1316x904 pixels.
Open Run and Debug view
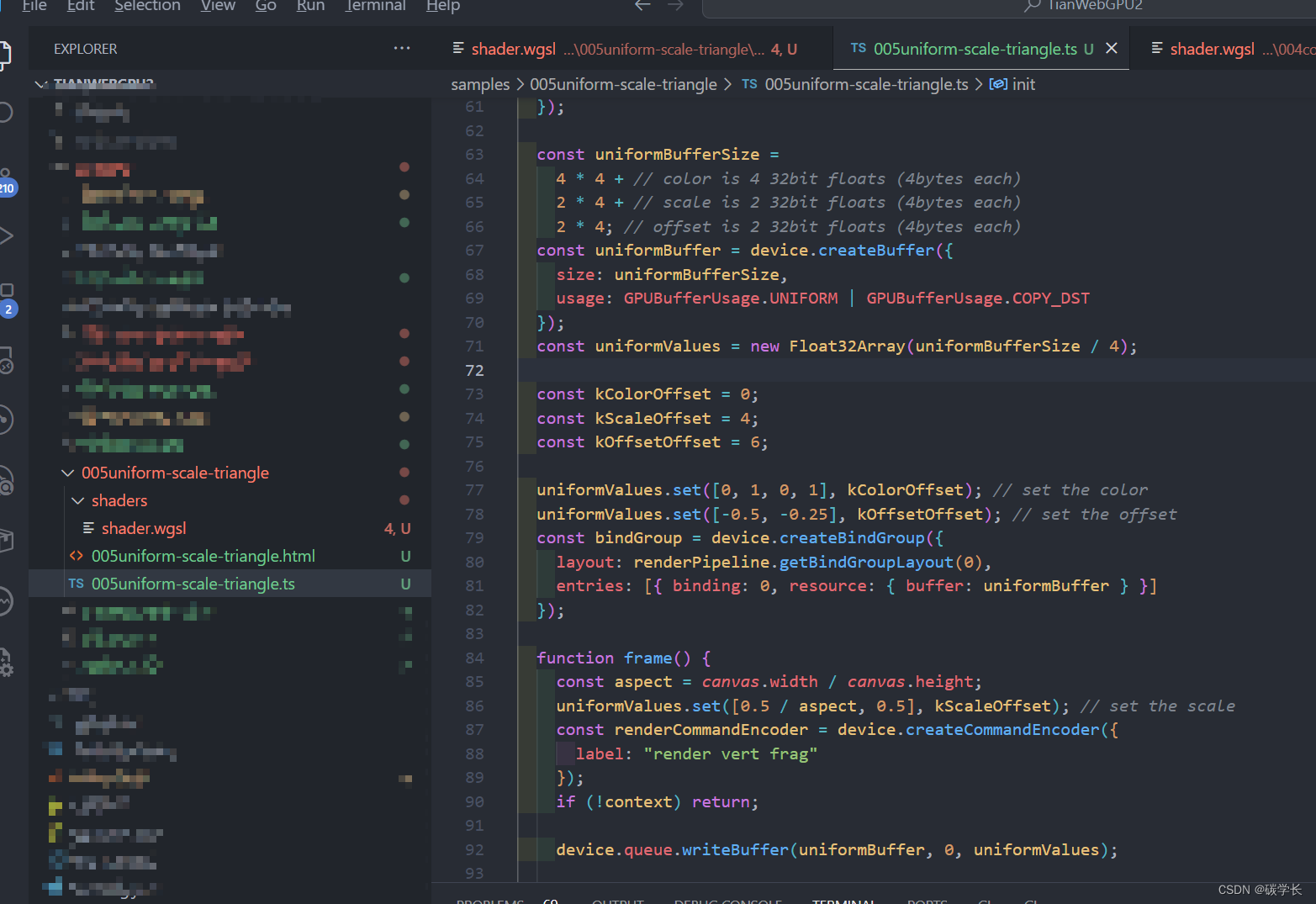coord(5,235)
